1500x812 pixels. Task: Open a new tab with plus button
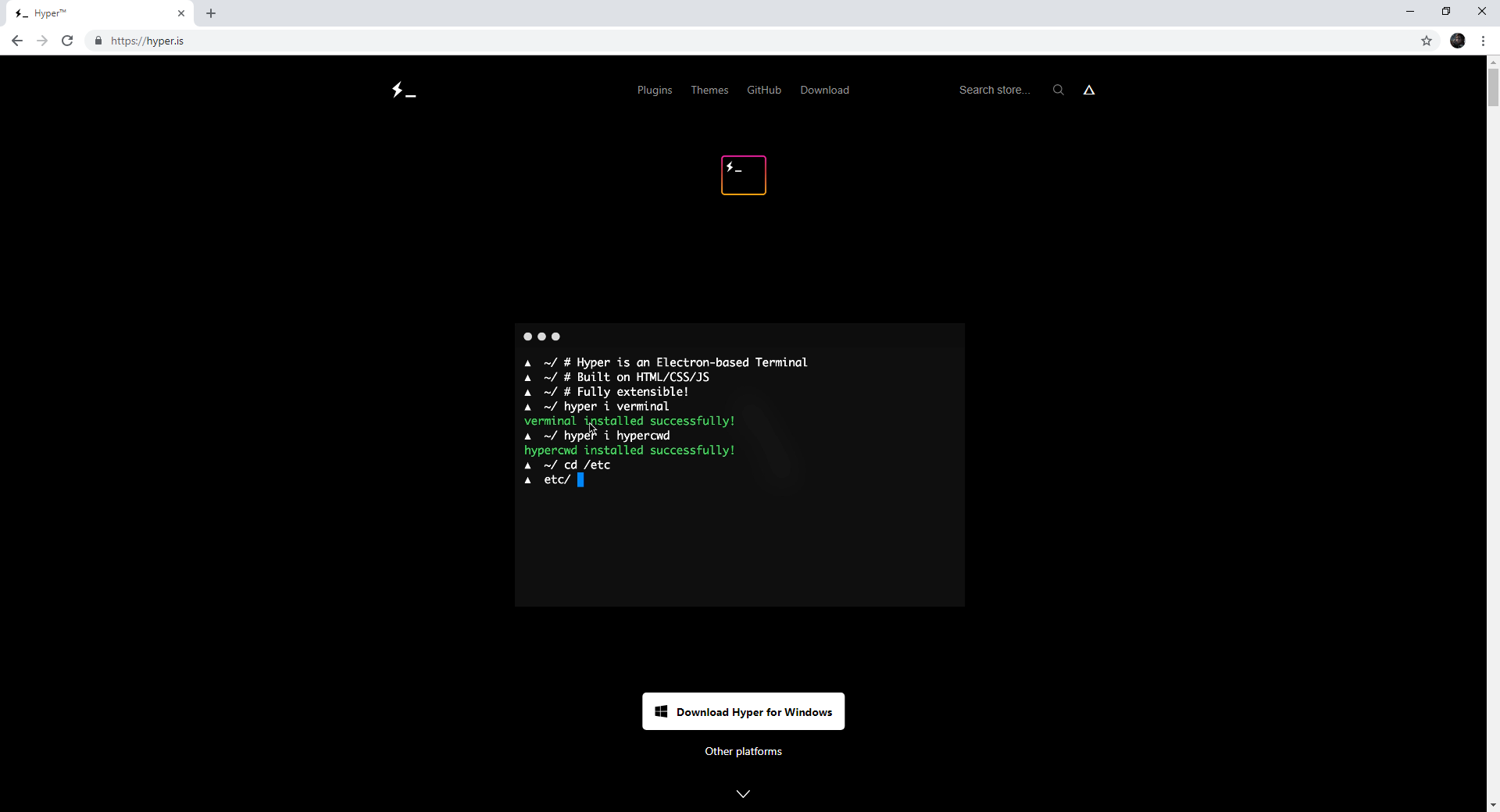click(x=211, y=13)
